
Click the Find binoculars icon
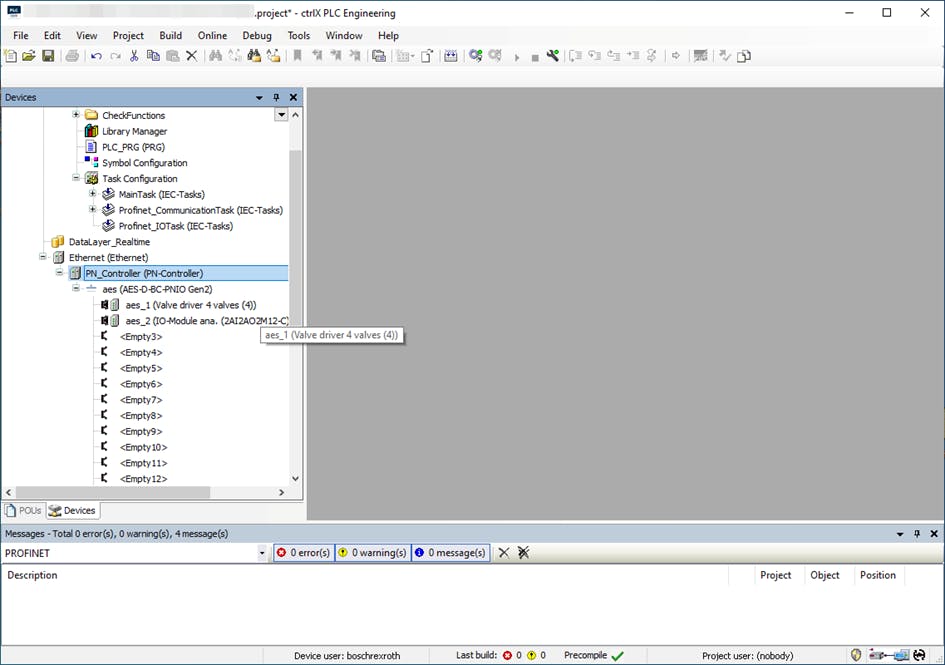click(215, 56)
